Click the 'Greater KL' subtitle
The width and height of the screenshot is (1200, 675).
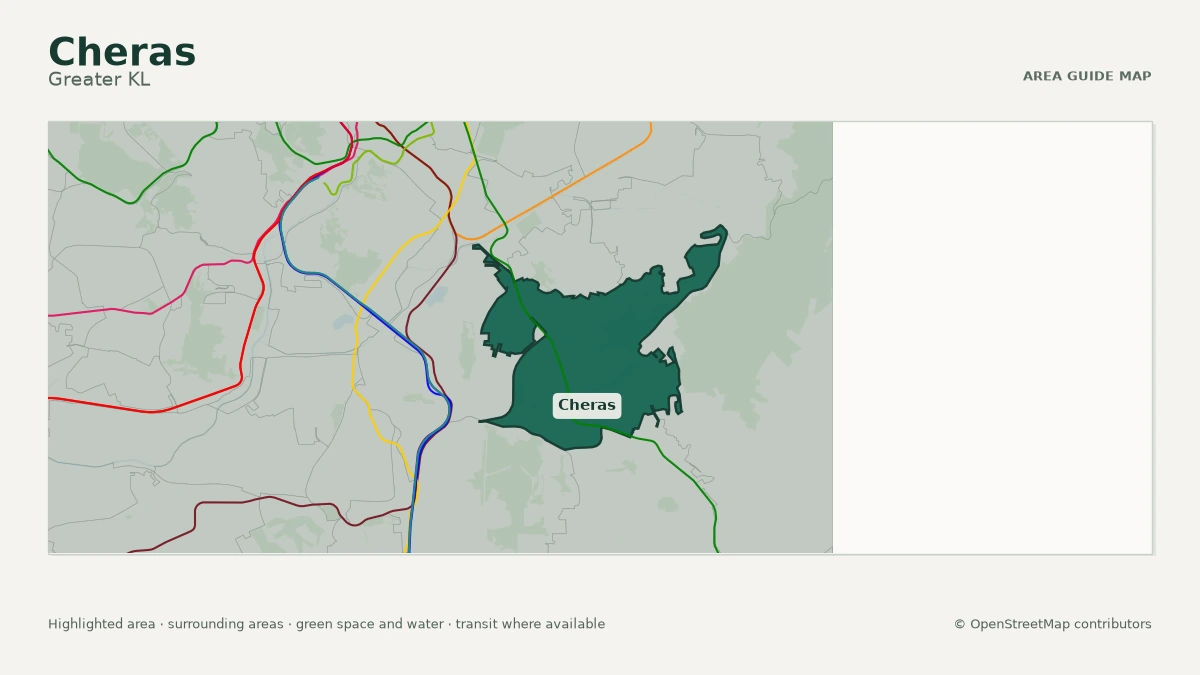click(x=99, y=79)
